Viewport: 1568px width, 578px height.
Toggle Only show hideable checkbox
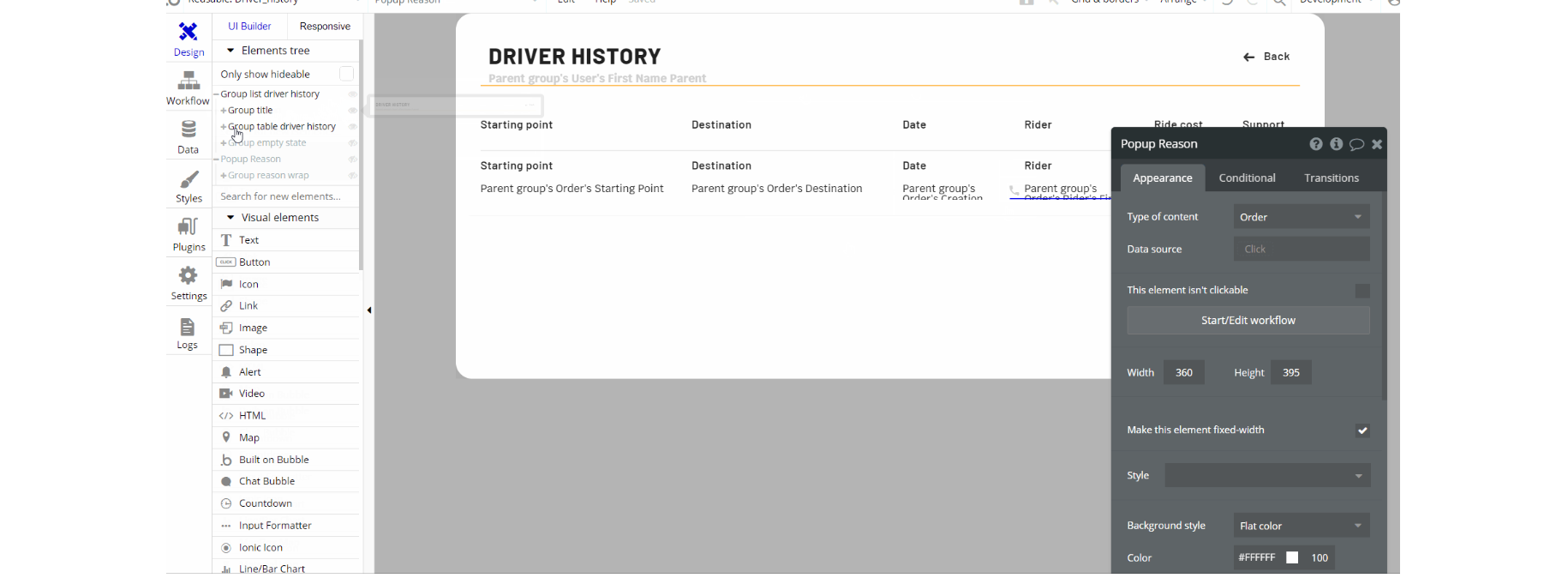point(347,74)
